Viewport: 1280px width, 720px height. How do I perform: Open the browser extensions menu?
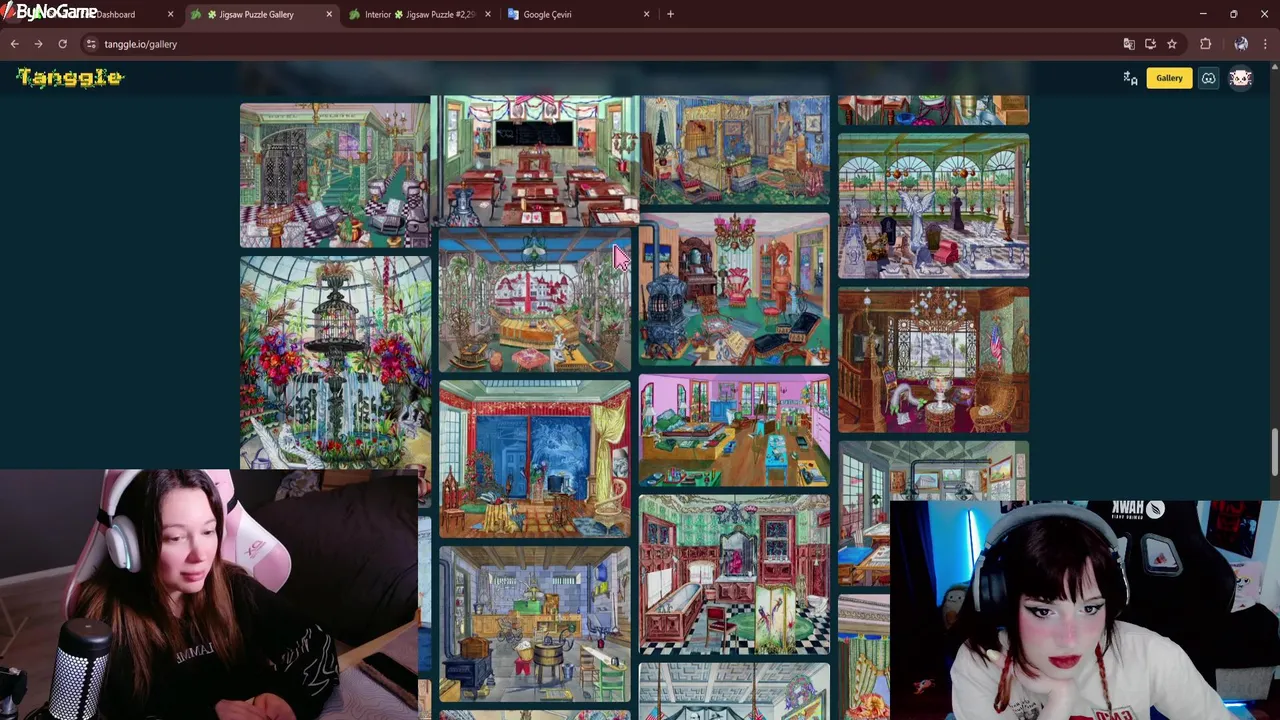click(x=1205, y=44)
